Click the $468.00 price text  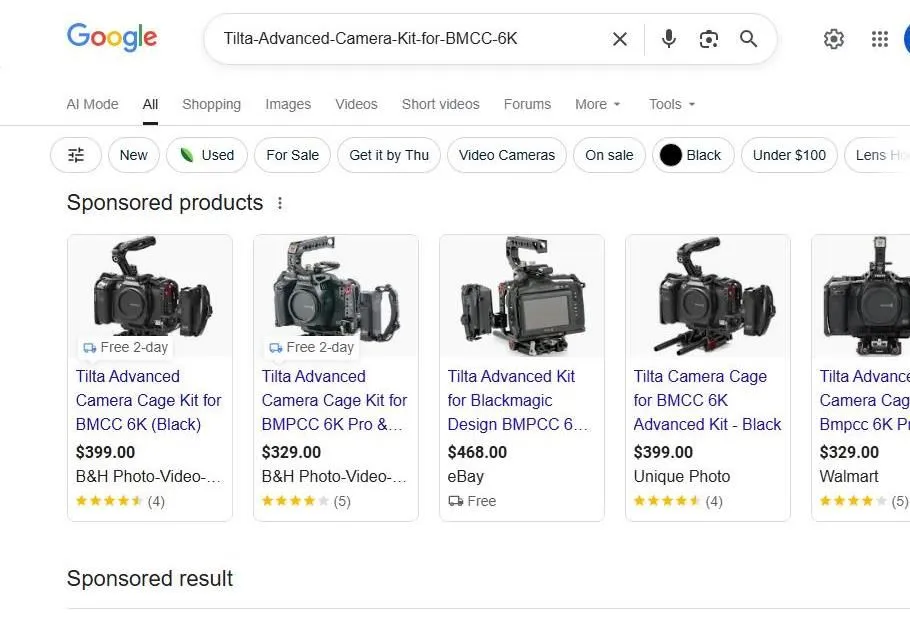tap(477, 452)
